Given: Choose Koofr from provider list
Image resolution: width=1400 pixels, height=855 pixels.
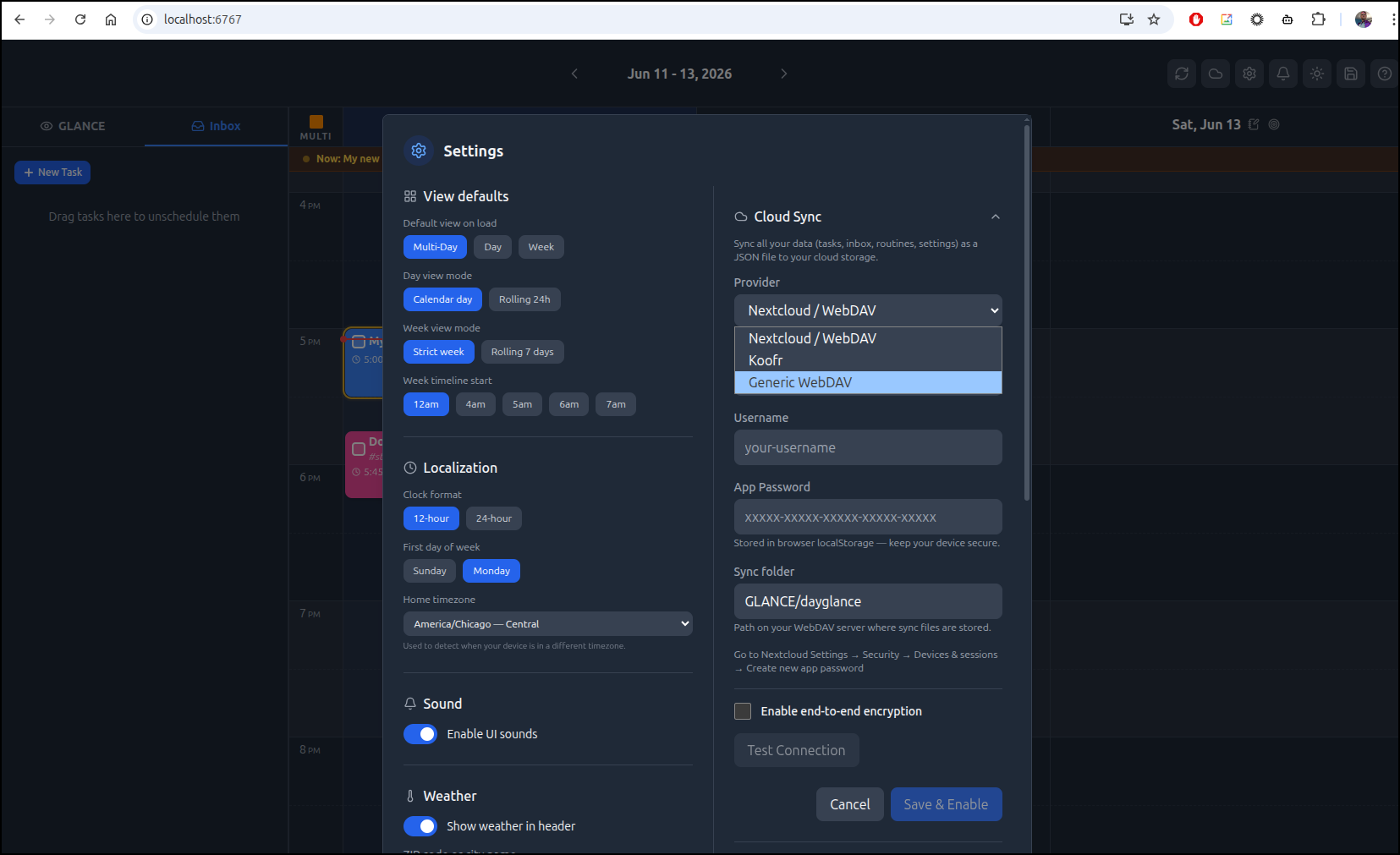Looking at the screenshot, I should pyautogui.click(x=868, y=360).
